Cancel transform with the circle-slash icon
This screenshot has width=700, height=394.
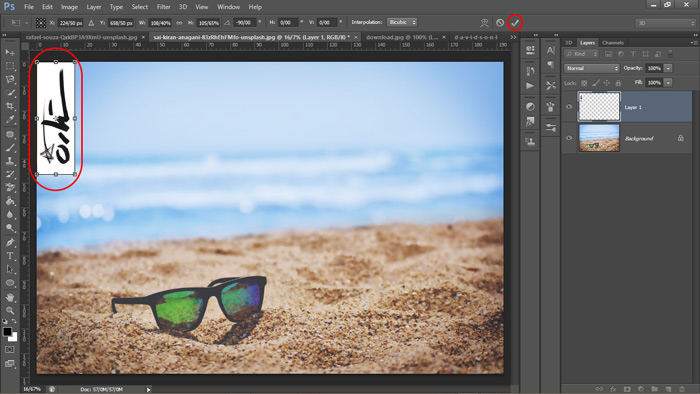pos(500,23)
